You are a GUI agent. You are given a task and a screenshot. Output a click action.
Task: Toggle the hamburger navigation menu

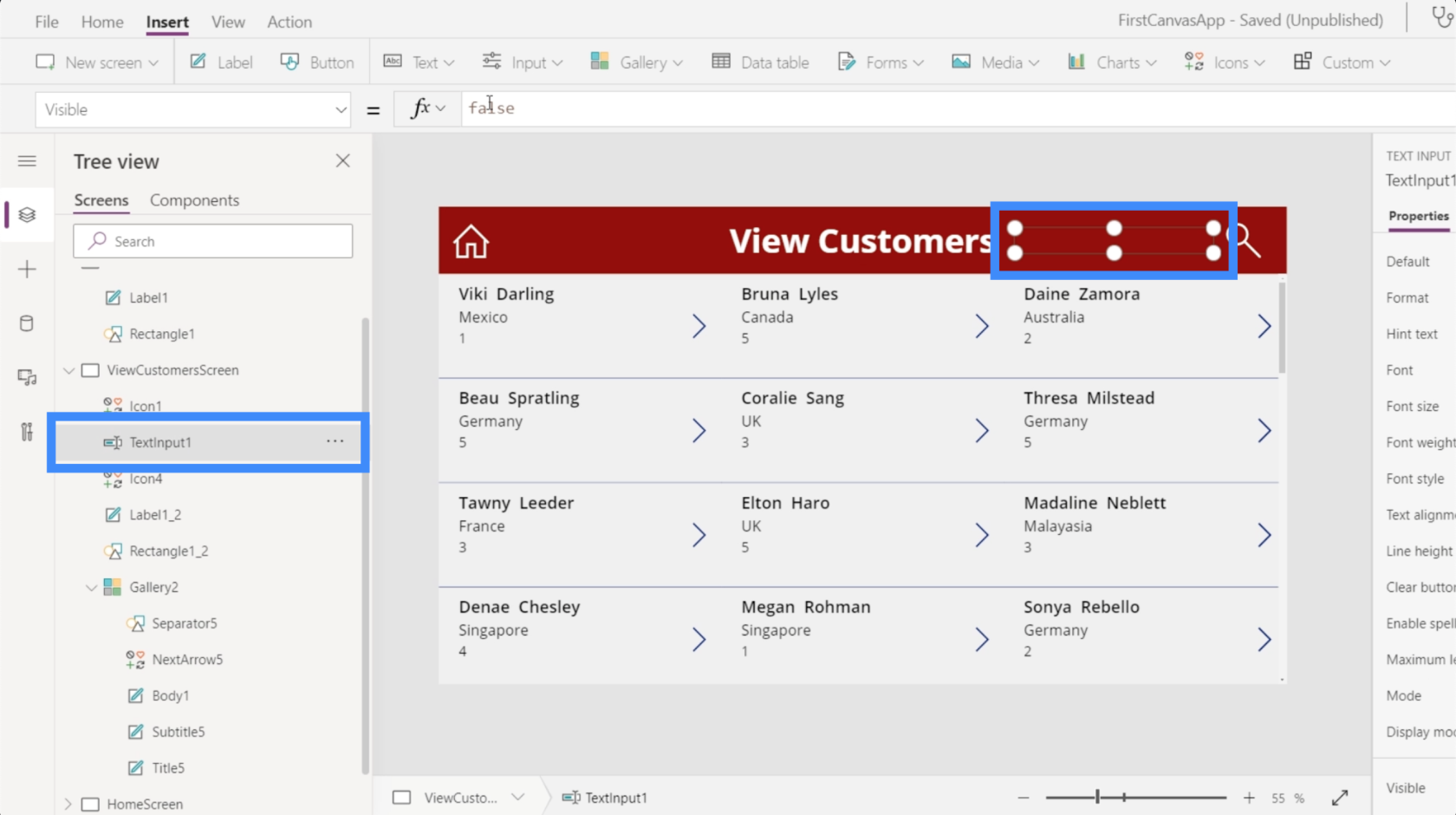(27, 161)
